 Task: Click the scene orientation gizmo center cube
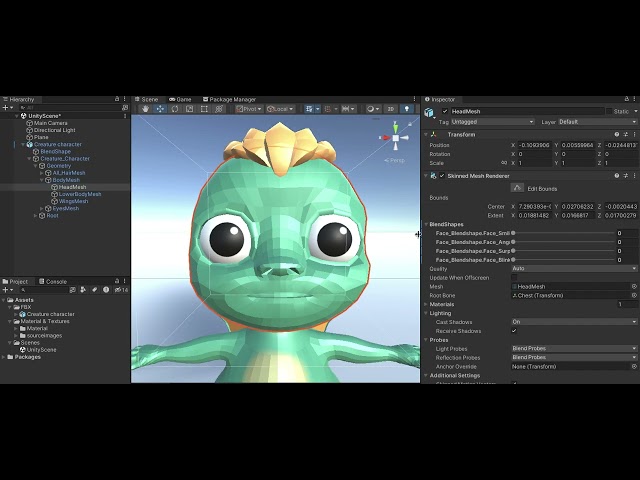(396, 138)
